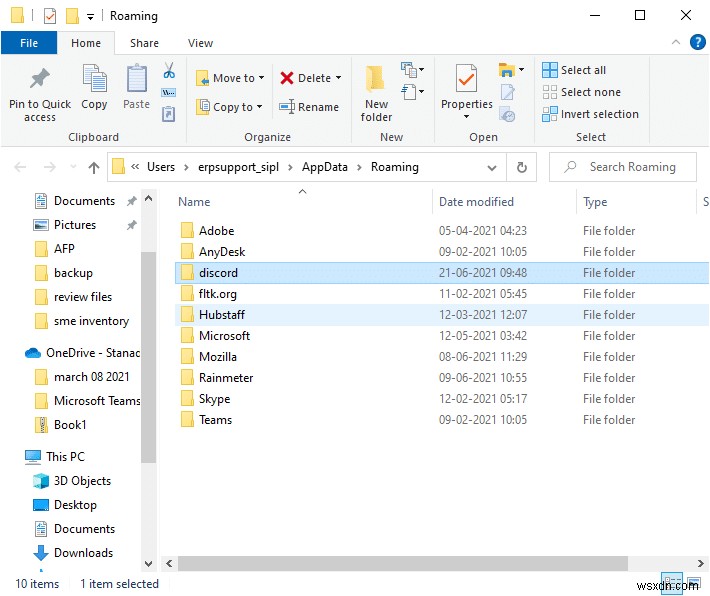Open the AFP folder in sidebar
Viewport: 710px width, 596px height.
pyautogui.click(x=64, y=249)
